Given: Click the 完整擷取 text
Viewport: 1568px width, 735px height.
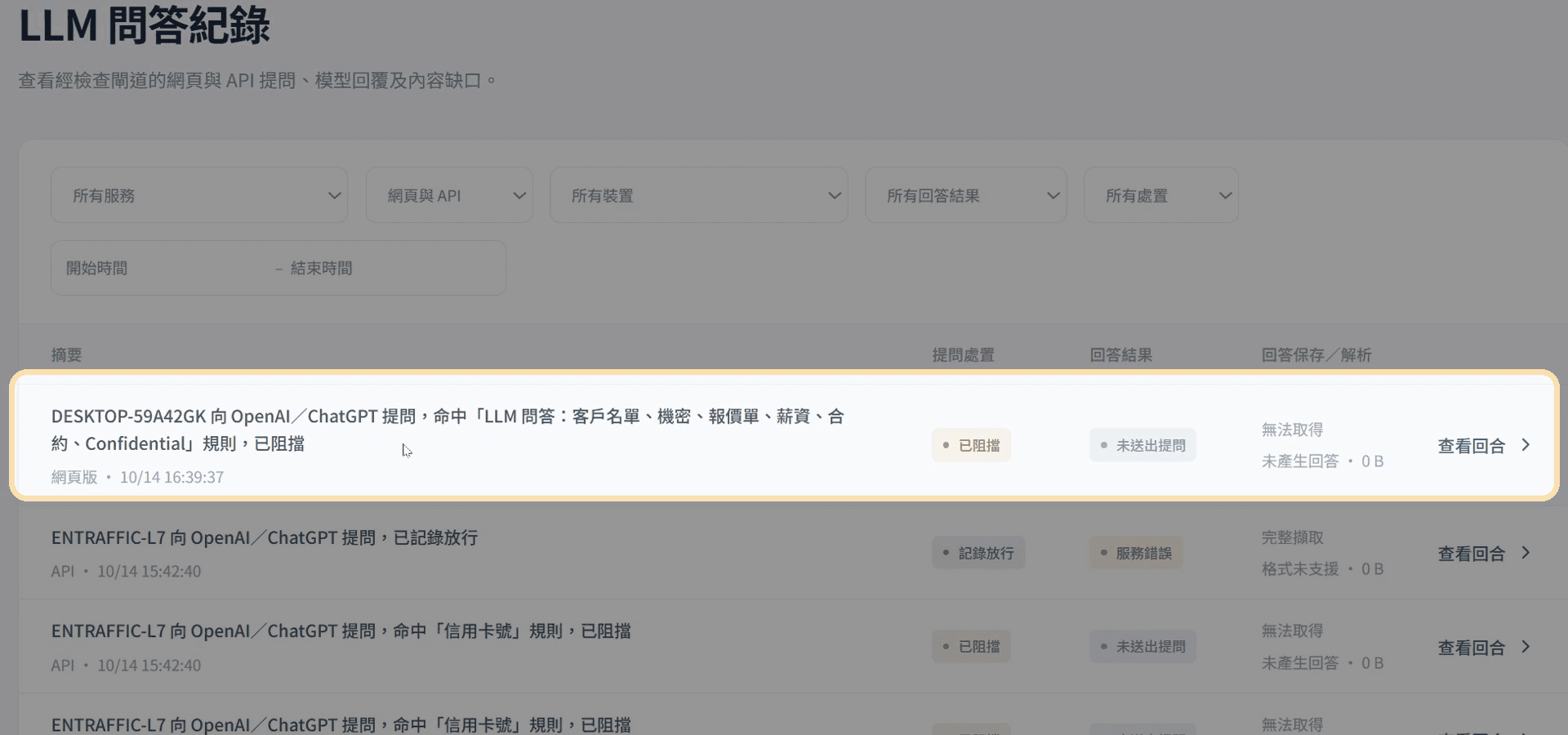Looking at the screenshot, I should (x=1292, y=537).
